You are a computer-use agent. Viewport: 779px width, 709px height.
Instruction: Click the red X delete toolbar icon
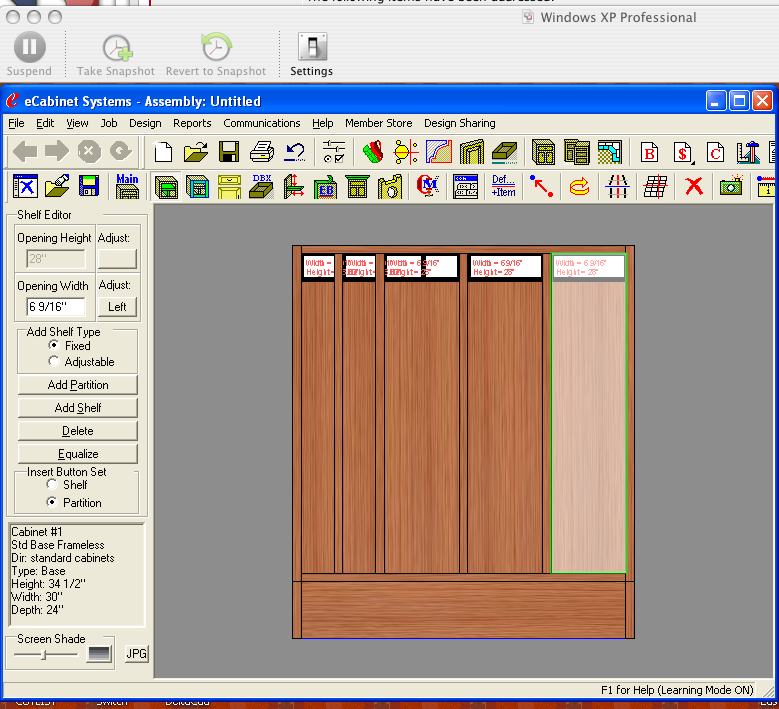pyautogui.click(x=694, y=186)
